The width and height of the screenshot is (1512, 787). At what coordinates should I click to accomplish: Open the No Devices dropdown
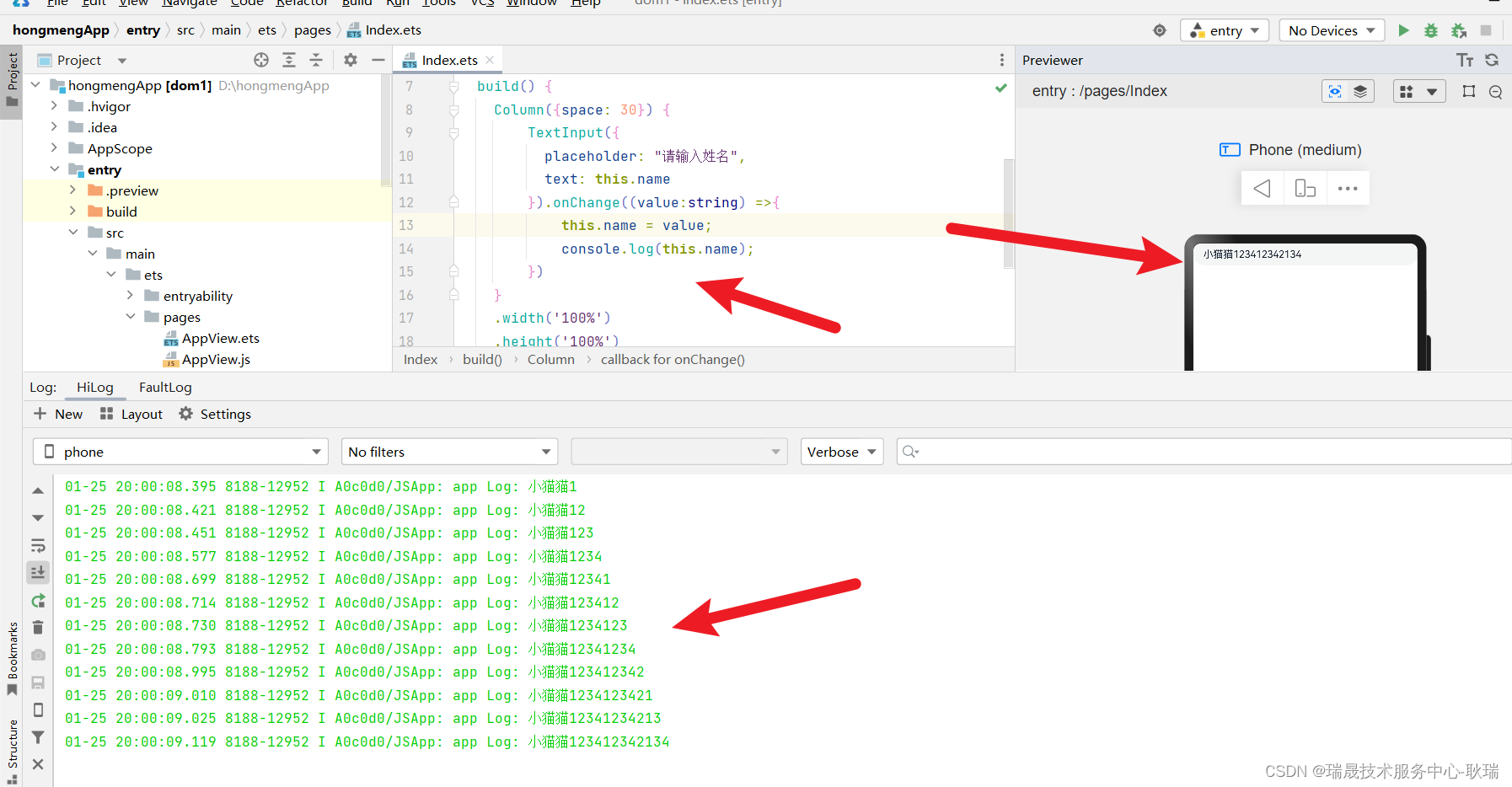click(1332, 30)
